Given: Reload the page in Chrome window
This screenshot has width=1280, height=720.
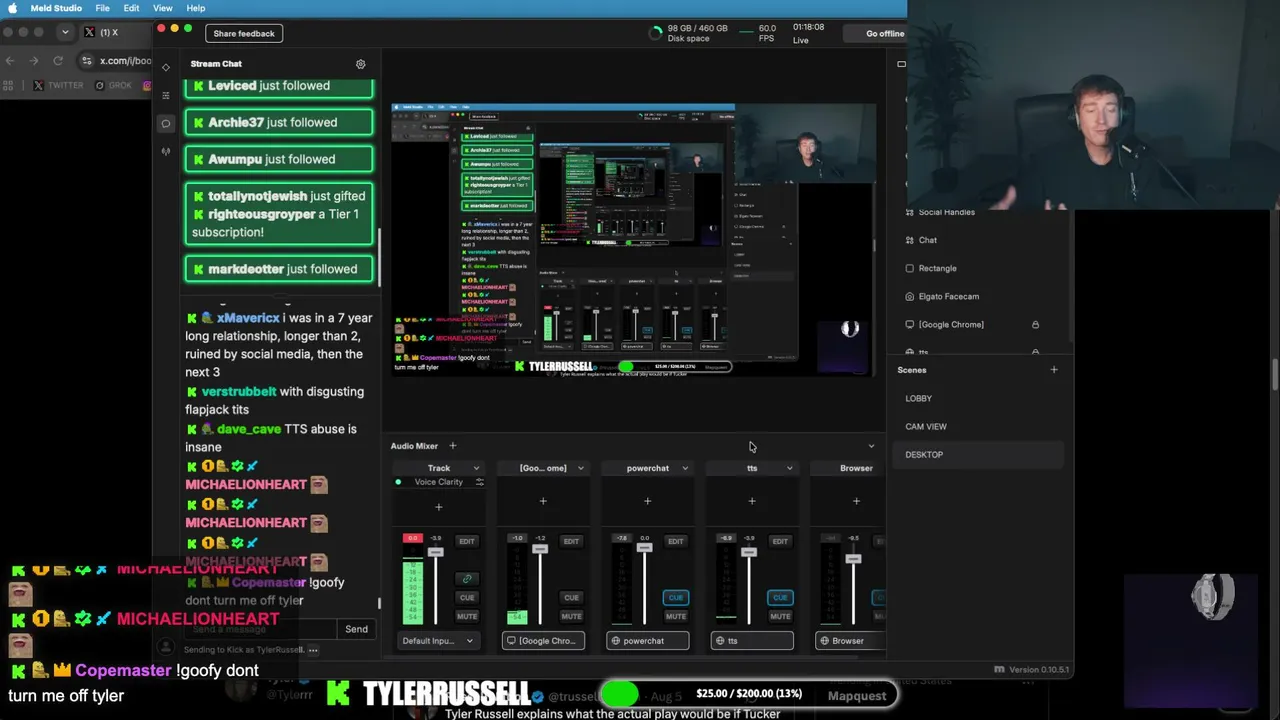Looking at the screenshot, I should tap(57, 61).
